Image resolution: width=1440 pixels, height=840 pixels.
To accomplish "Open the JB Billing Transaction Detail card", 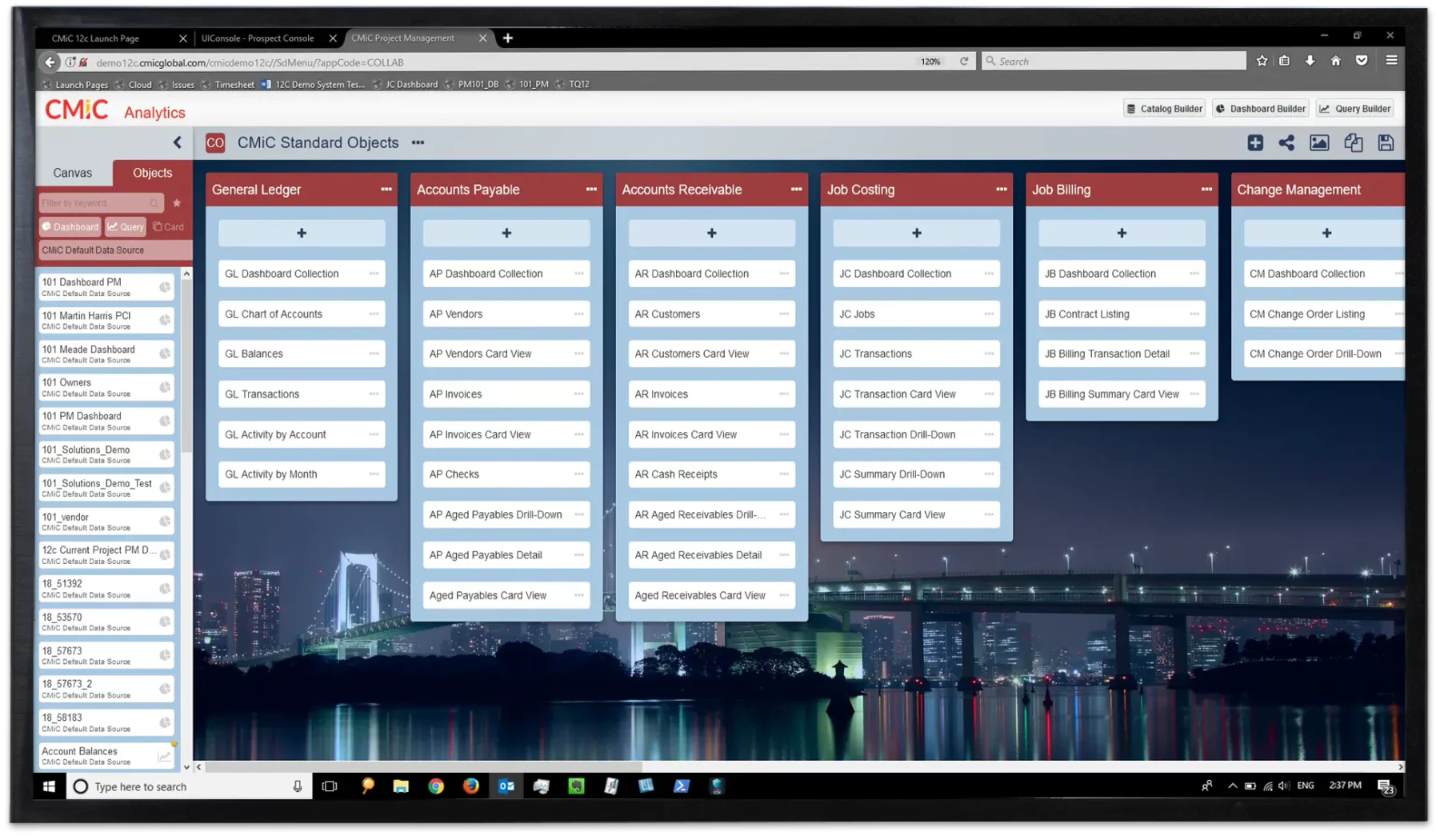I will click(x=1122, y=354).
